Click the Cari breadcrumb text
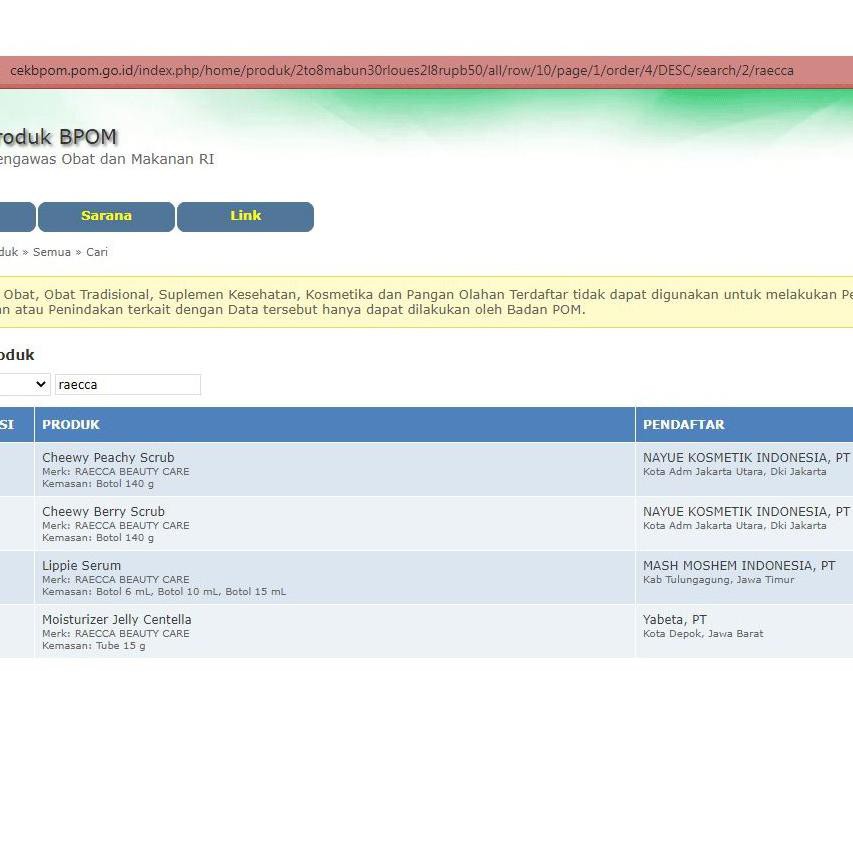Image resolution: width=853 pixels, height=853 pixels. (x=97, y=252)
